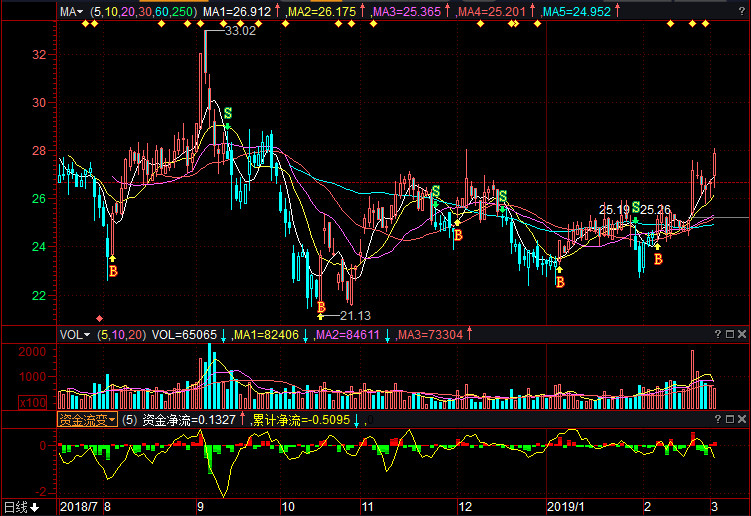This screenshot has width=751, height=516.
Task: Click the 33.02 high price label
Action: point(240,31)
